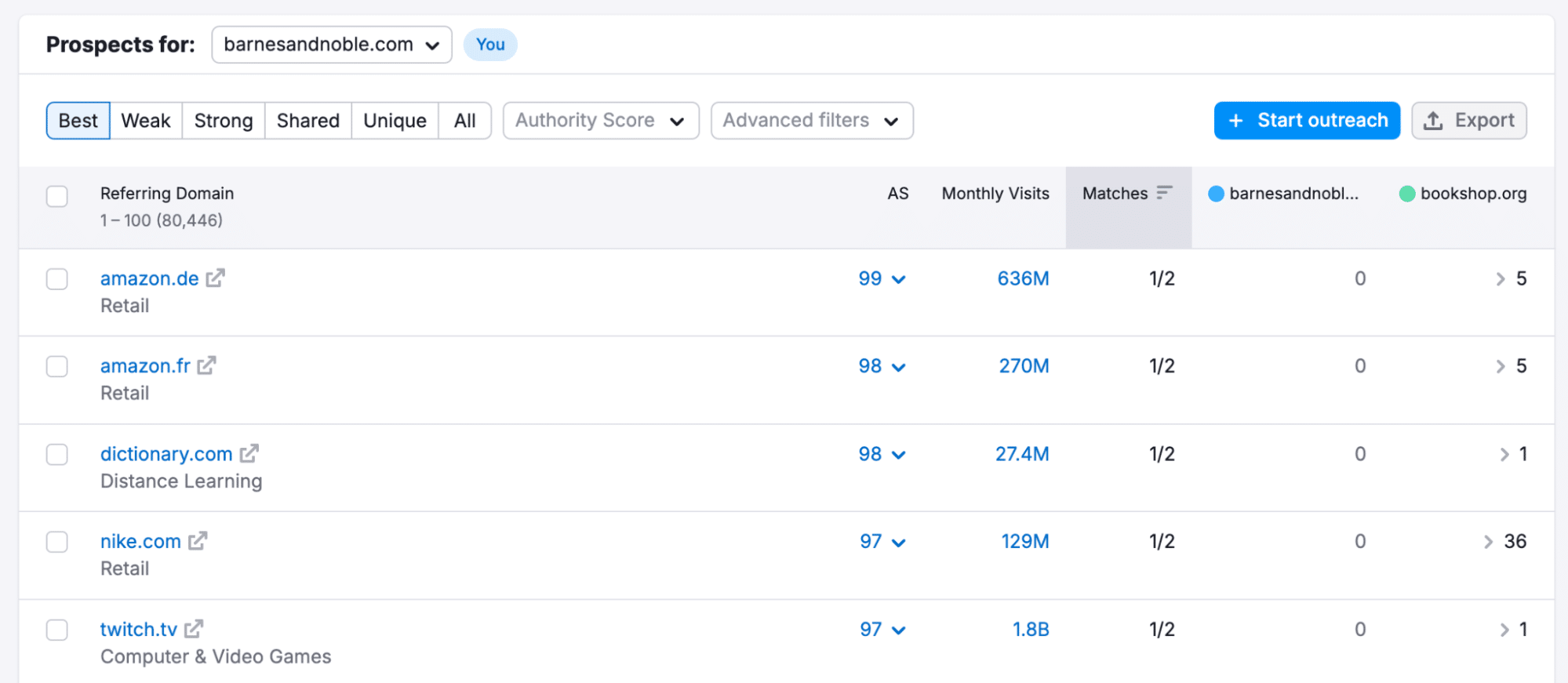Viewport: 1568px width, 683px height.
Task: Sort by the AS column header
Action: pyautogui.click(x=898, y=194)
